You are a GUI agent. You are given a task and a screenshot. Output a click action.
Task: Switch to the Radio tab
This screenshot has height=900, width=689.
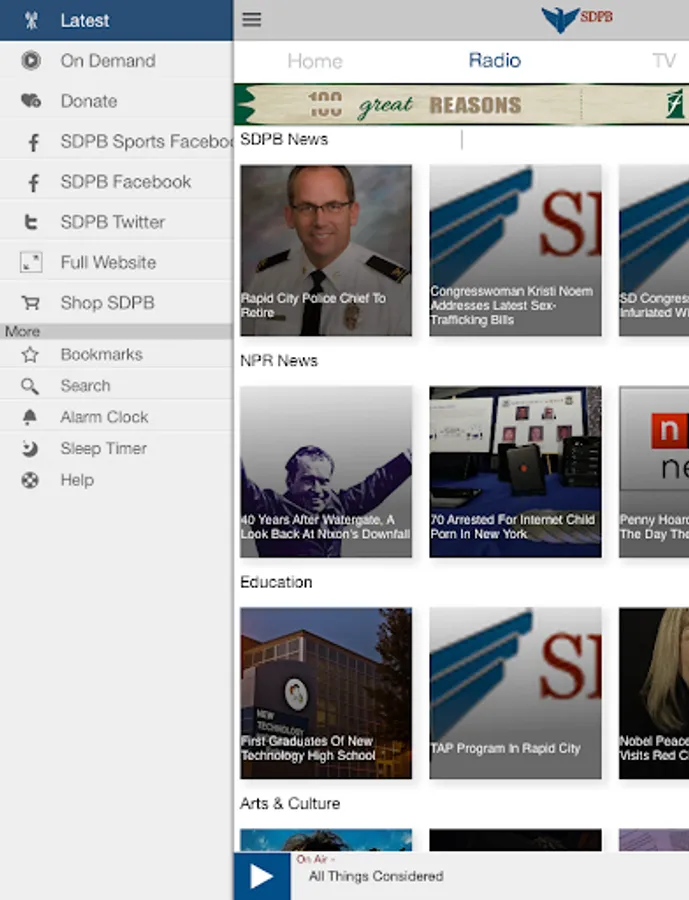point(494,60)
